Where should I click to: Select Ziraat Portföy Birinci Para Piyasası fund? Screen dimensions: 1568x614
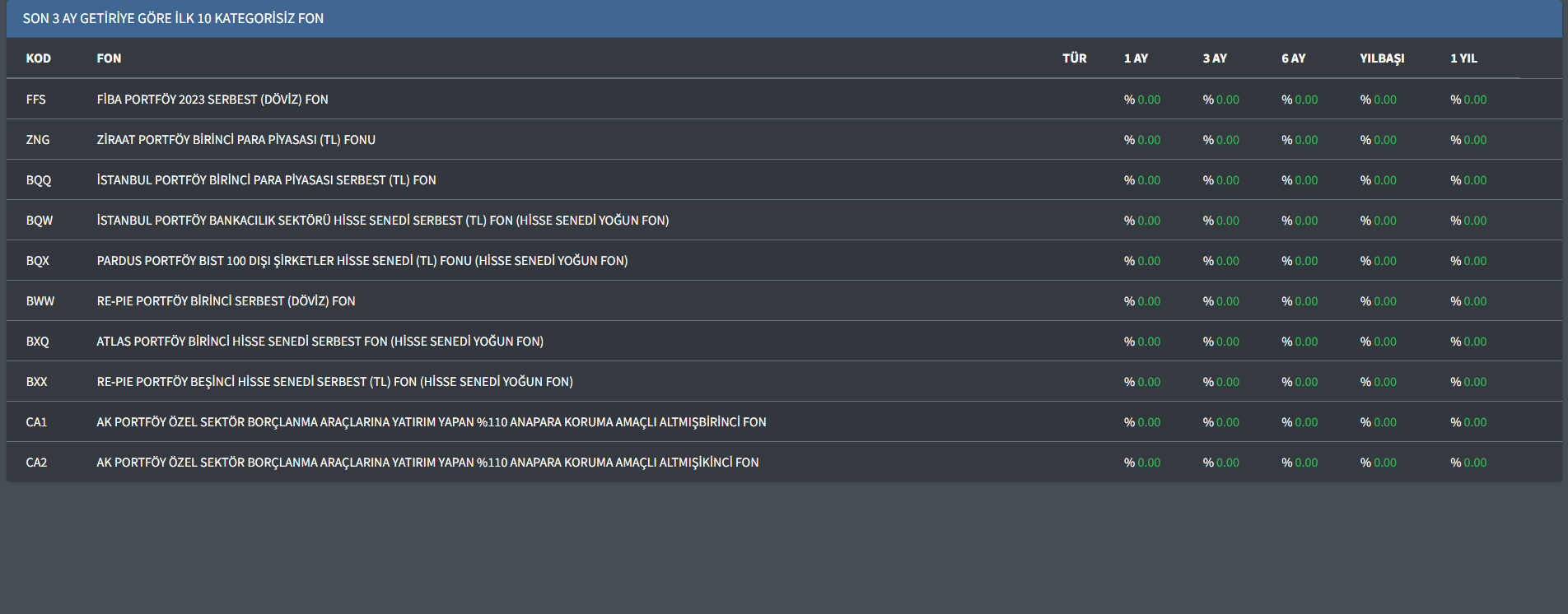pos(236,140)
